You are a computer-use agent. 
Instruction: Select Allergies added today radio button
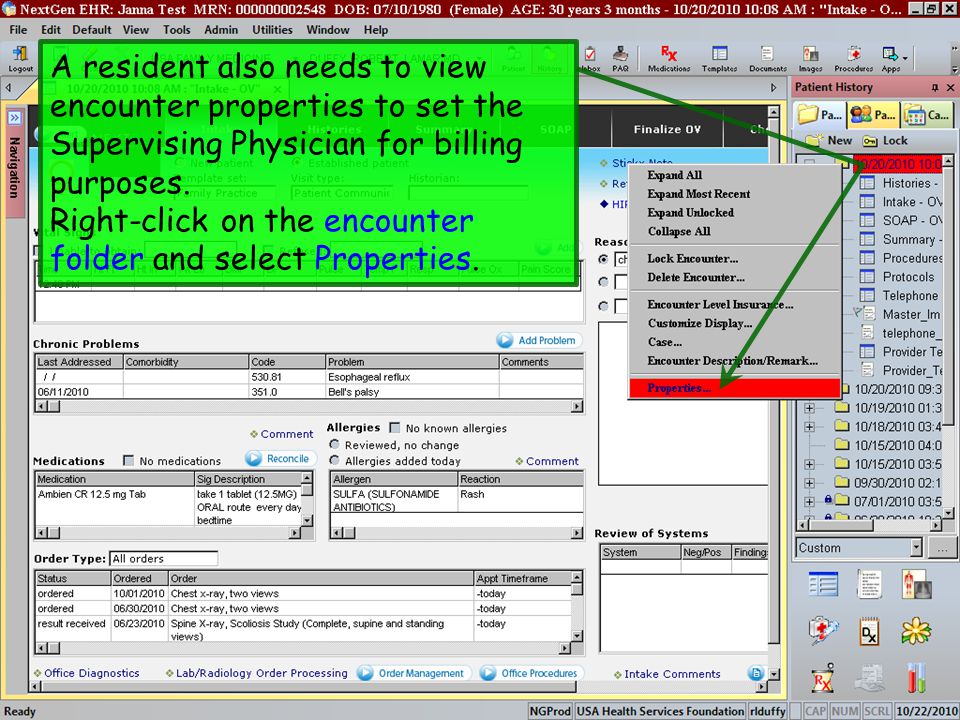[334, 460]
